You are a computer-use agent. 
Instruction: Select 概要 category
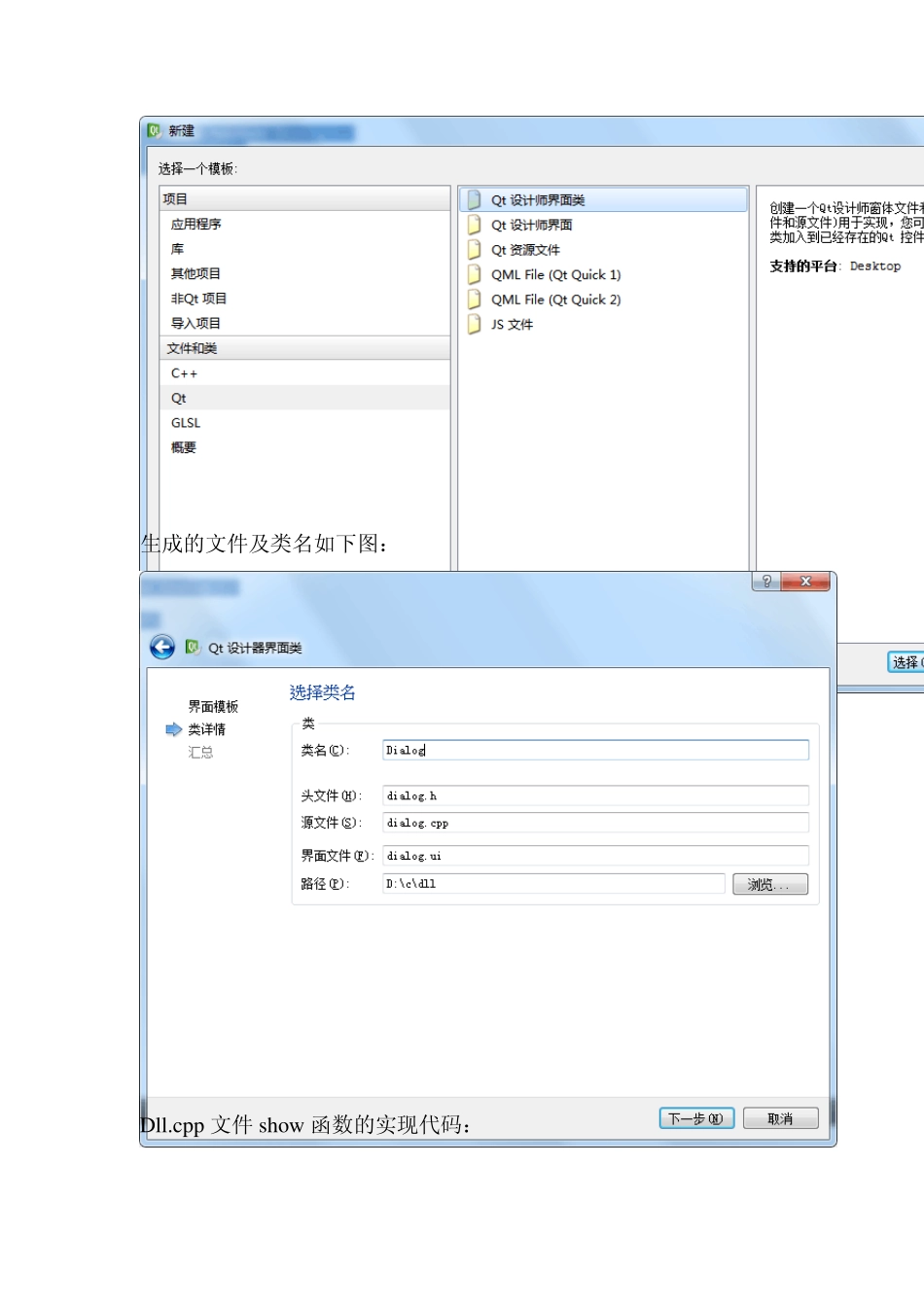click(x=304, y=447)
